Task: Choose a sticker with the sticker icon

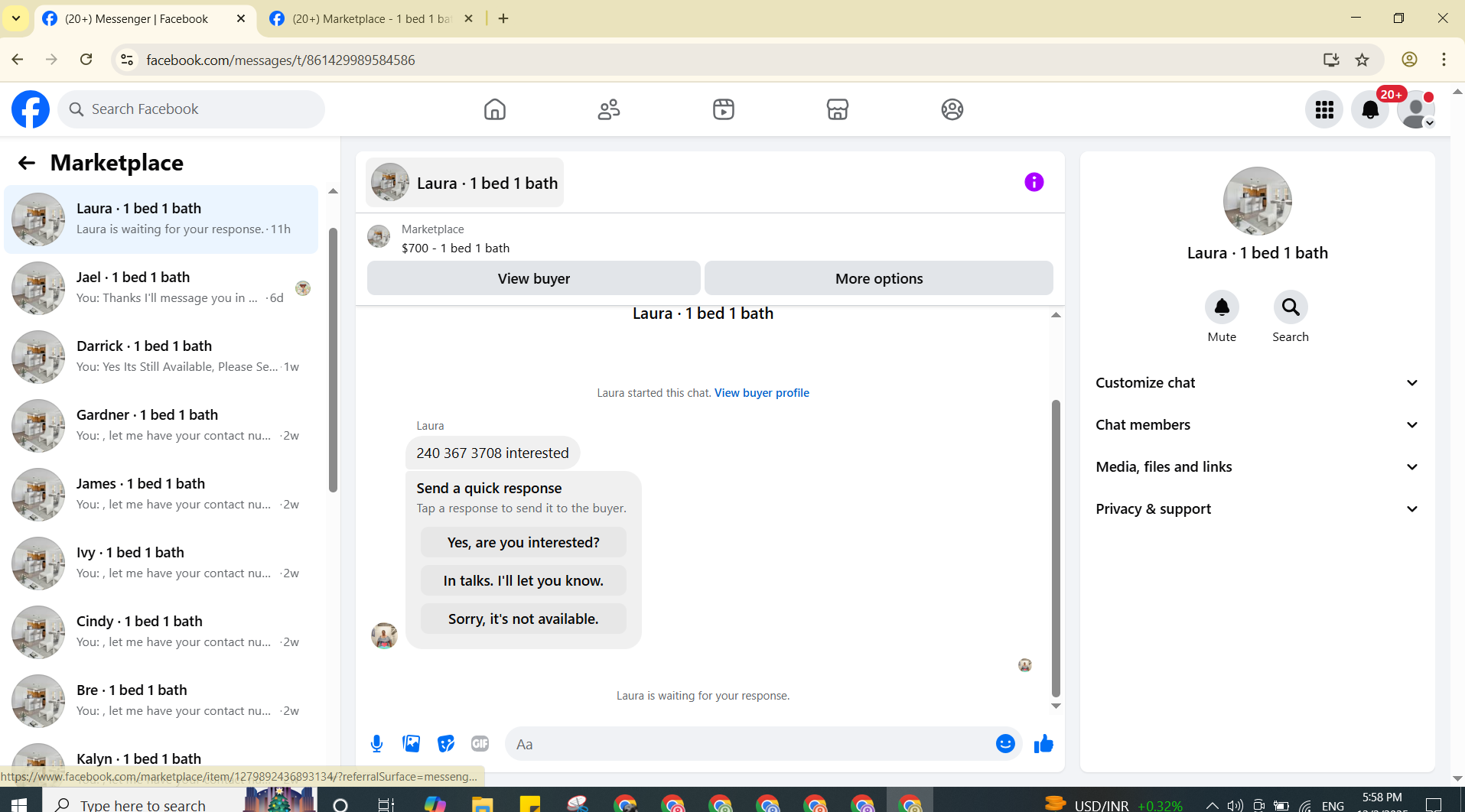Action: [x=446, y=744]
